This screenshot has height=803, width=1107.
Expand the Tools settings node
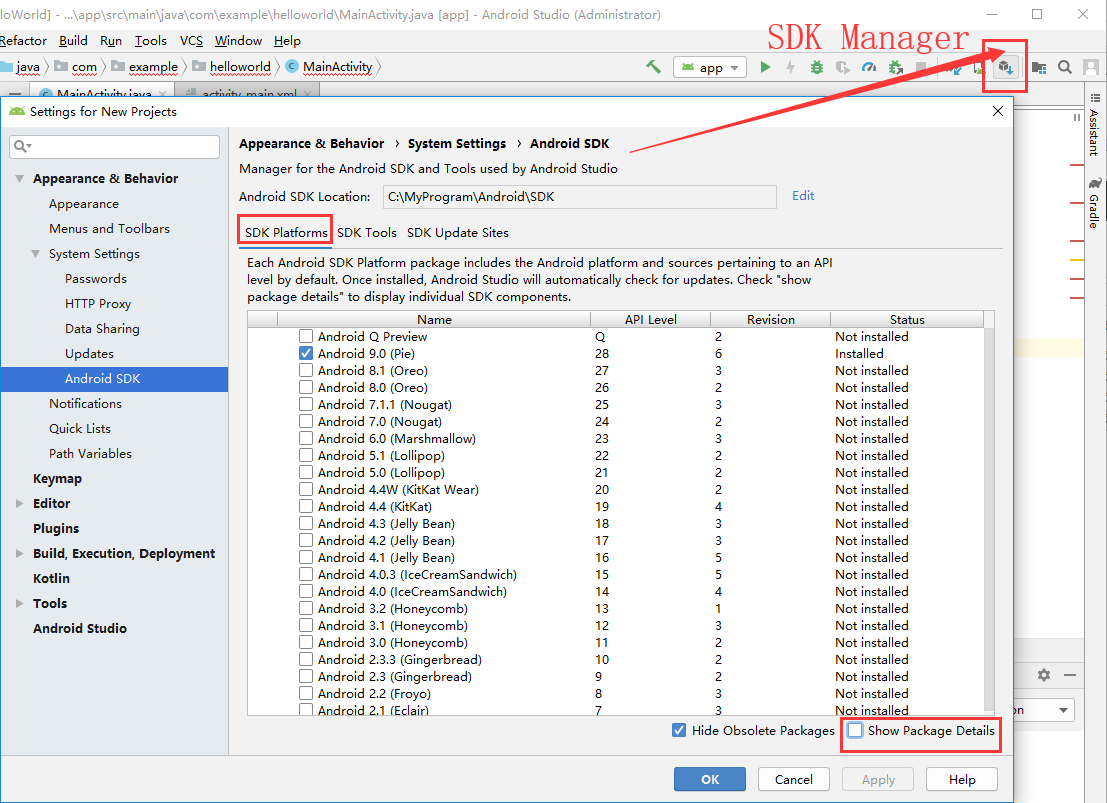(x=20, y=604)
